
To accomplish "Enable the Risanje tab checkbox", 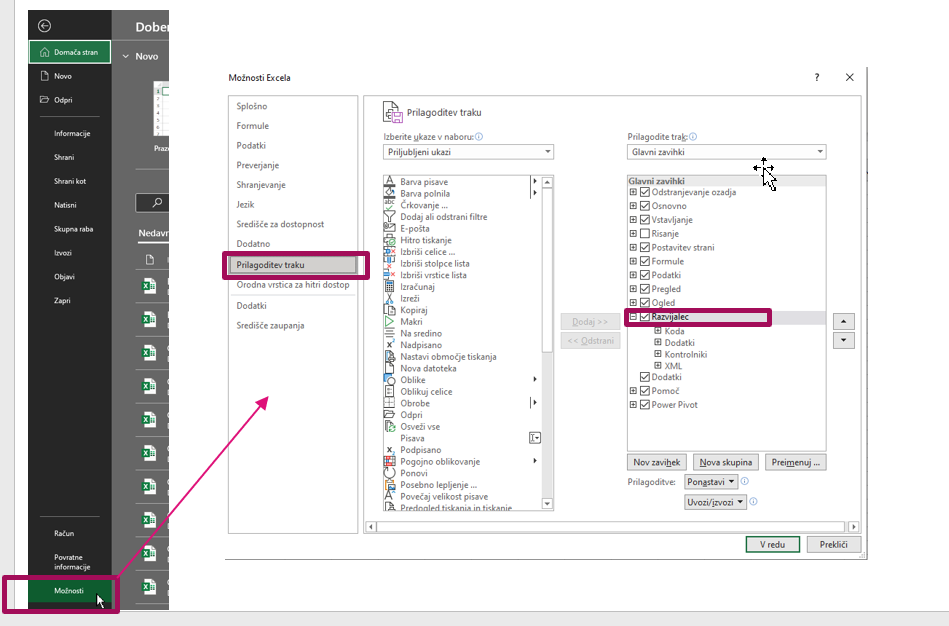I will [645, 234].
